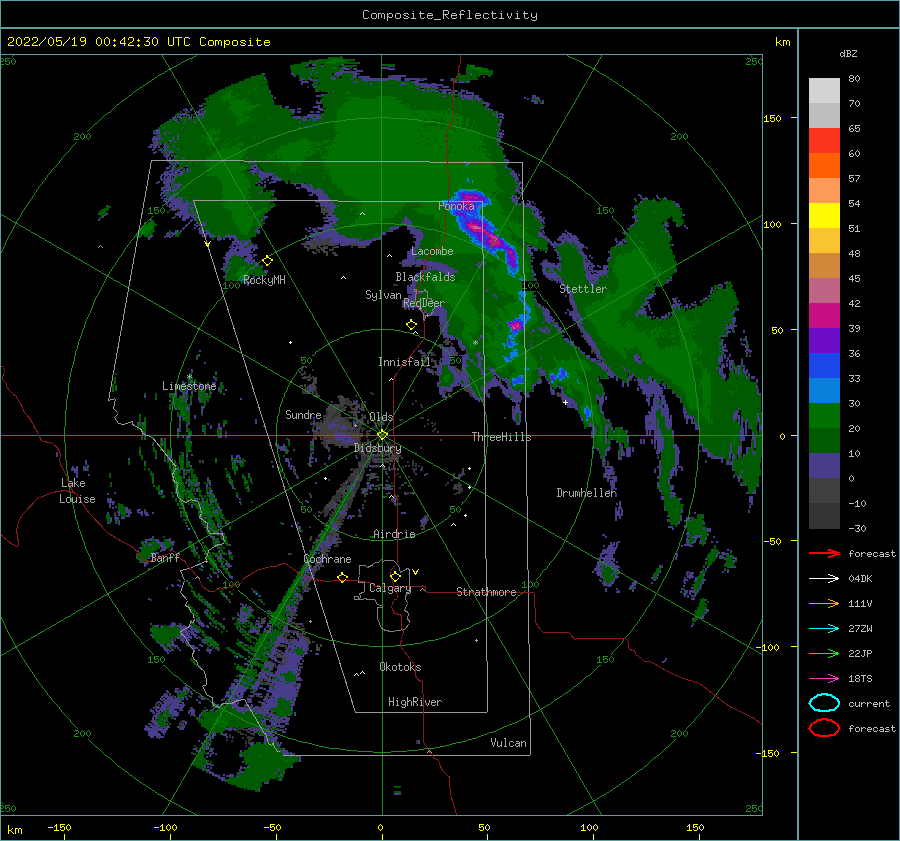Click the red forecast arrow legend icon
The image size is (900, 841).
coord(824,553)
